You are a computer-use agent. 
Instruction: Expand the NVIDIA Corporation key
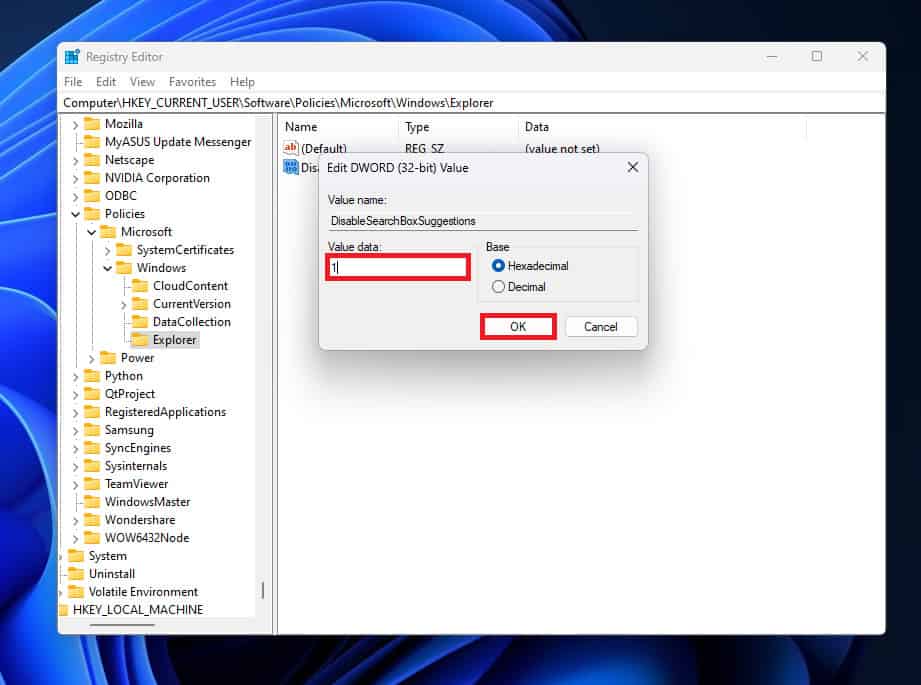pyautogui.click(x=75, y=178)
